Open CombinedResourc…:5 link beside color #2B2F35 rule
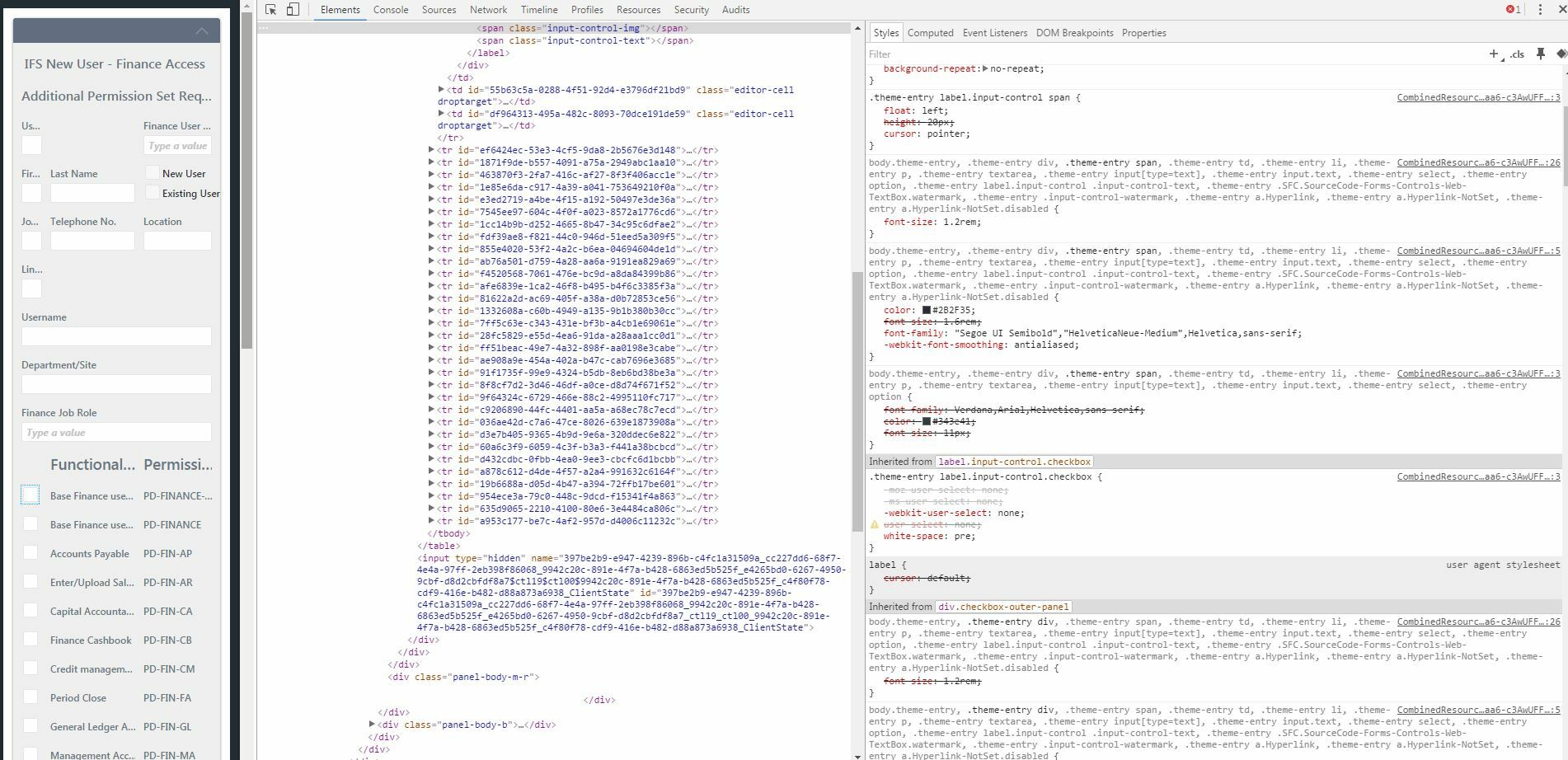Viewport: 1568px width, 760px height. point(1478,251)
